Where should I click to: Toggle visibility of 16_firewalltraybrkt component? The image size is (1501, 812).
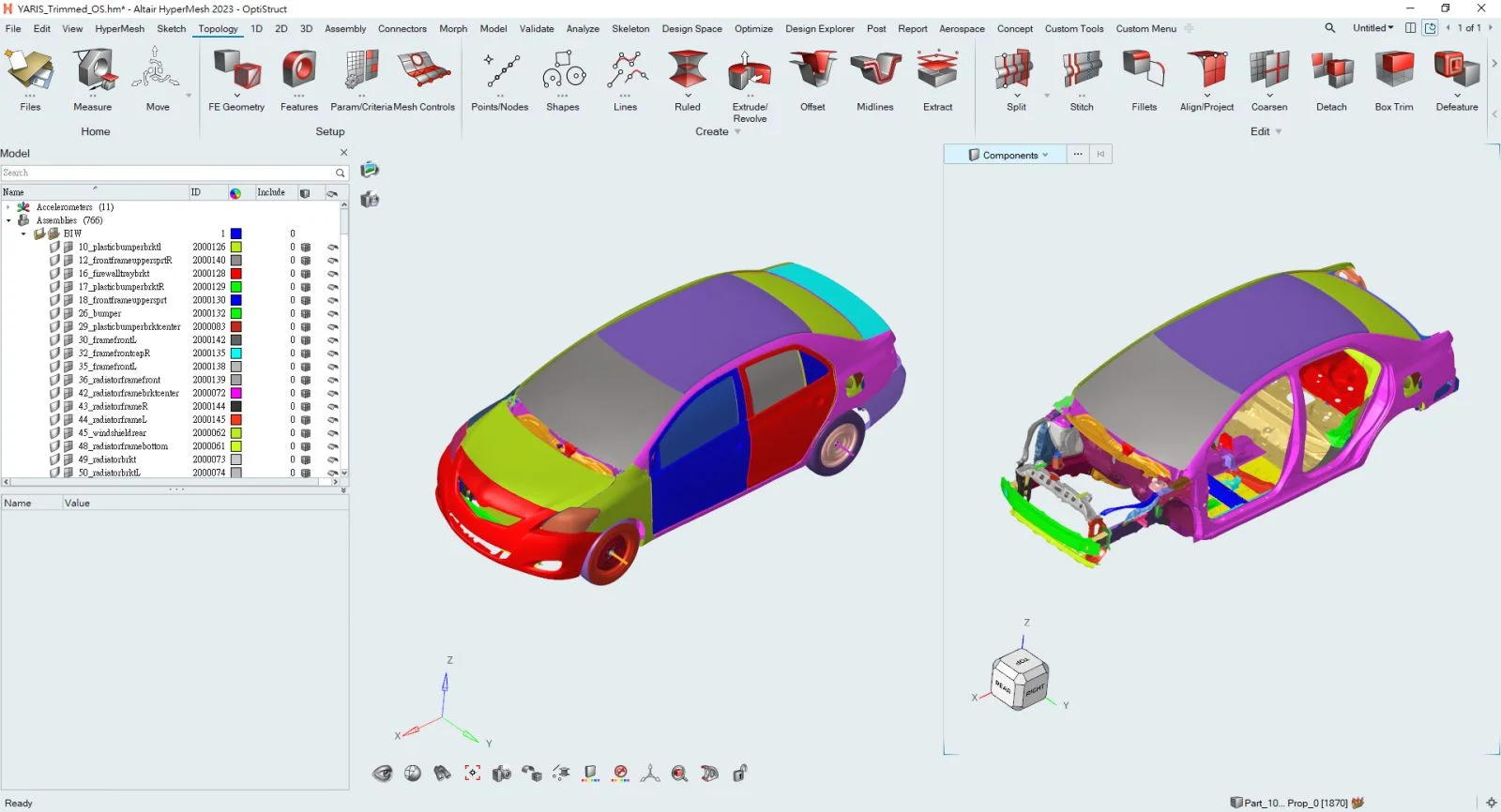333,274
